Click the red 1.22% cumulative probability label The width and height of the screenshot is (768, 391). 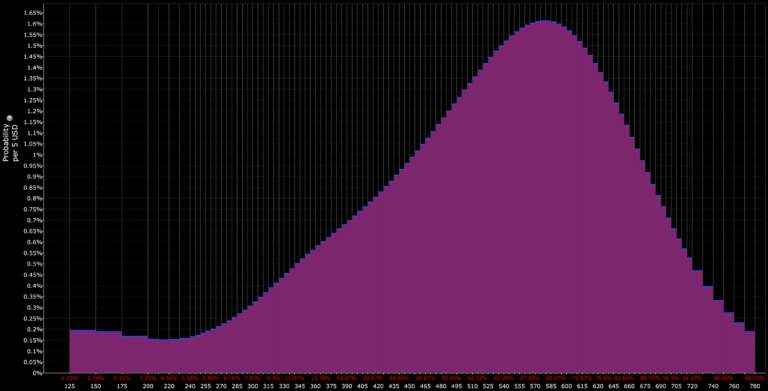(70, 379)
